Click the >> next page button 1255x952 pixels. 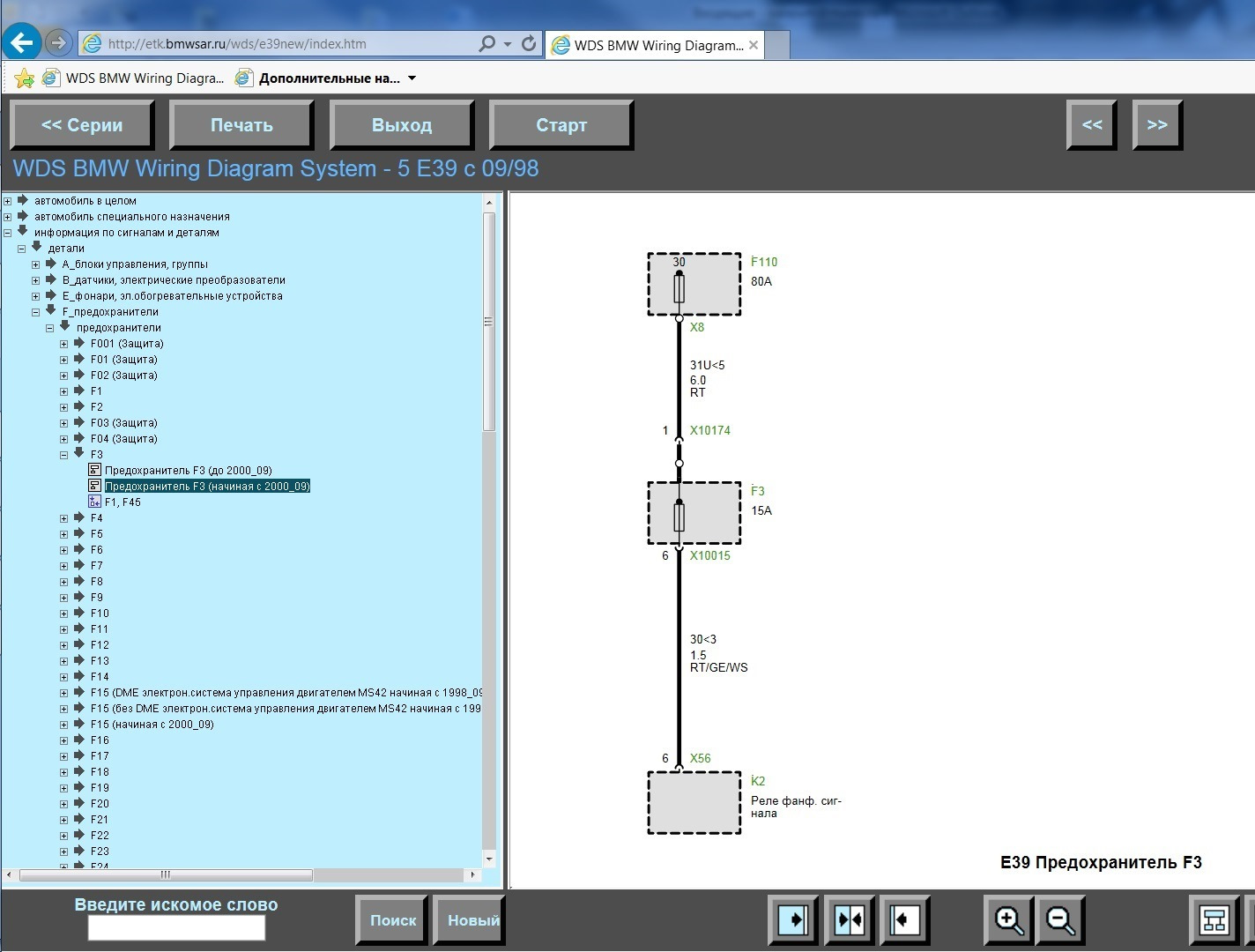(x=1157, y=125)
